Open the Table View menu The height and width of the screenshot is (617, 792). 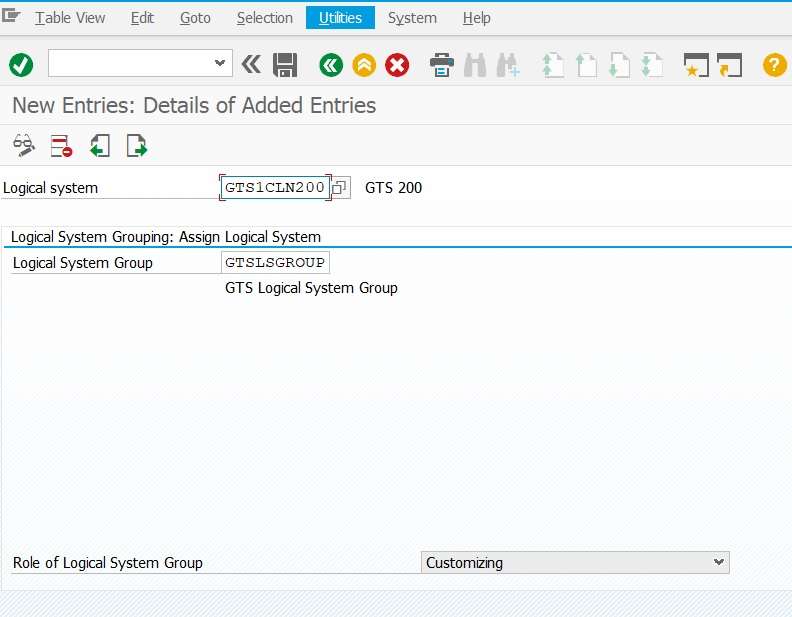pyautogui.click(x=70, y=18)
